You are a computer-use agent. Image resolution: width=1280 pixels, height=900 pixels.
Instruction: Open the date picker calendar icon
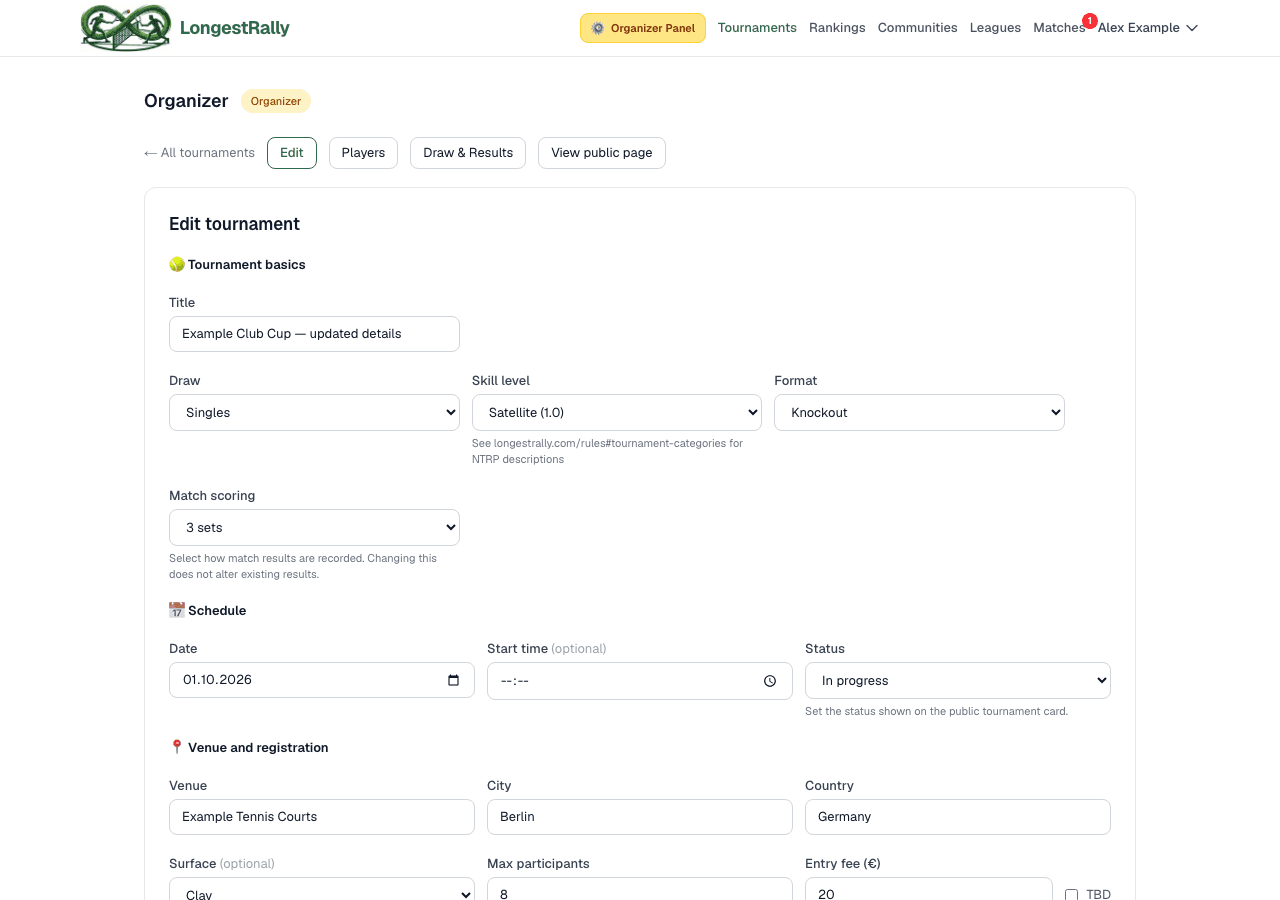pyautogui.click(x=454, y=680)
